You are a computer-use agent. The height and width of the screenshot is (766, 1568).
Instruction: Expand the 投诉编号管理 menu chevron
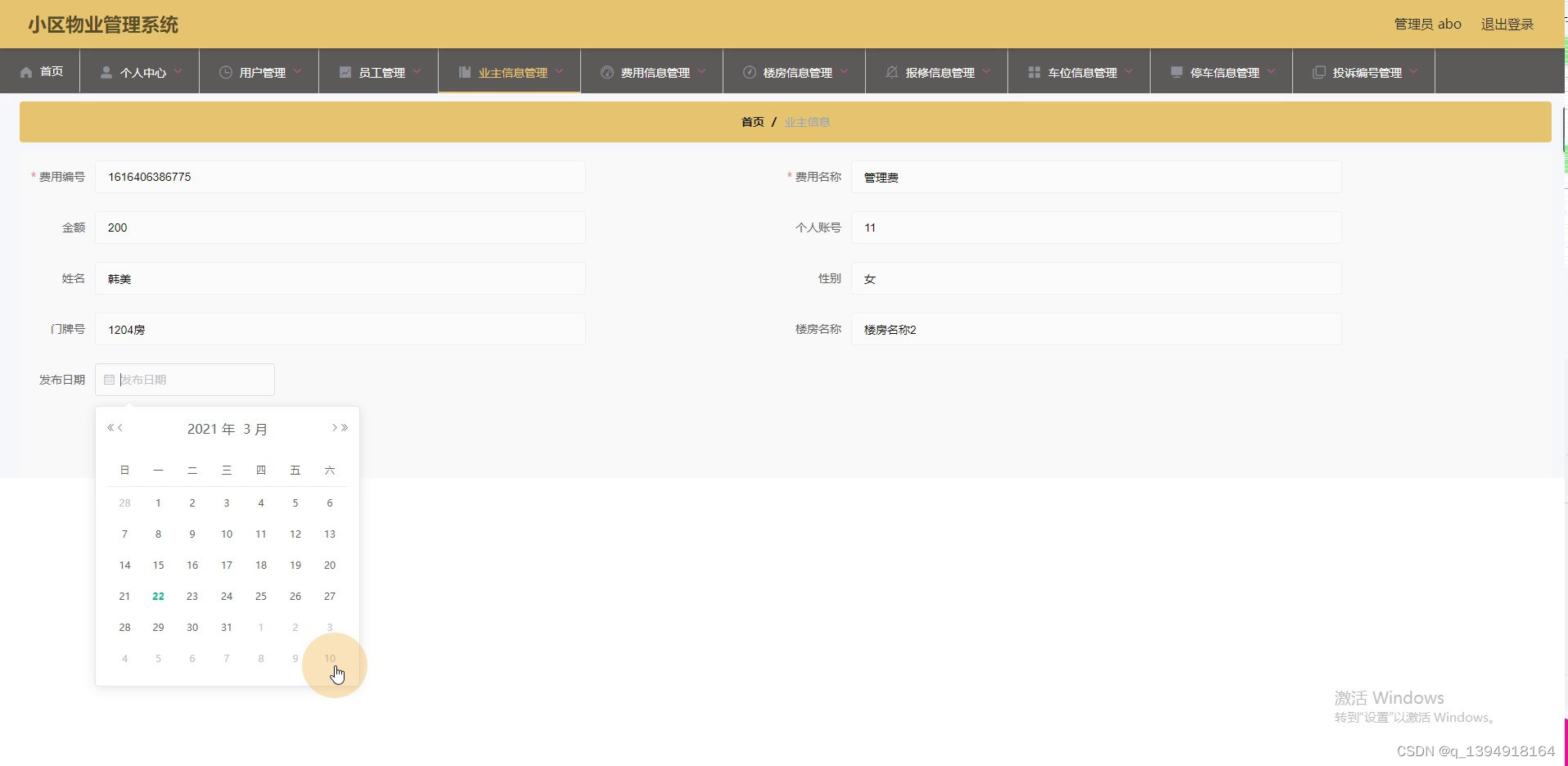1413,72
